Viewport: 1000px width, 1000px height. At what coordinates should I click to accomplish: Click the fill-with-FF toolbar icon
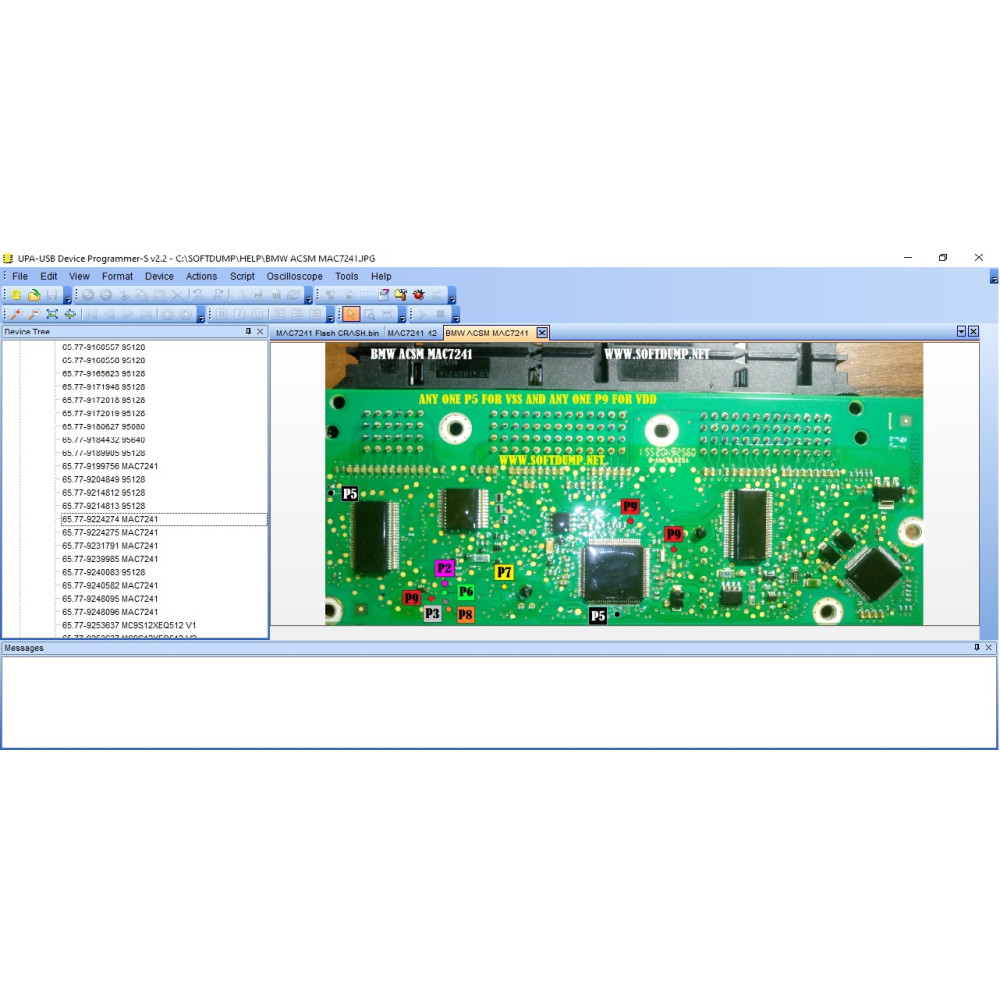[x=258, y=295]
